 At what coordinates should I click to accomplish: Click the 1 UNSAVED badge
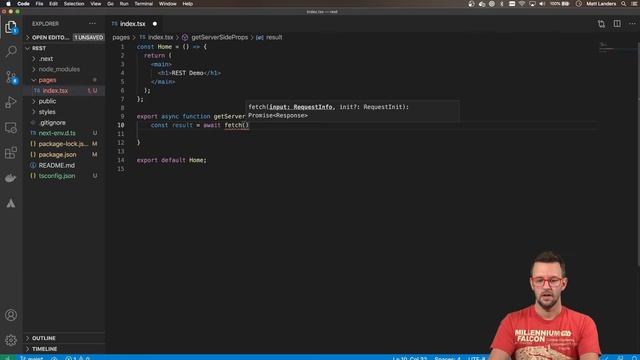pyautogui.click(x=89, y=37)
